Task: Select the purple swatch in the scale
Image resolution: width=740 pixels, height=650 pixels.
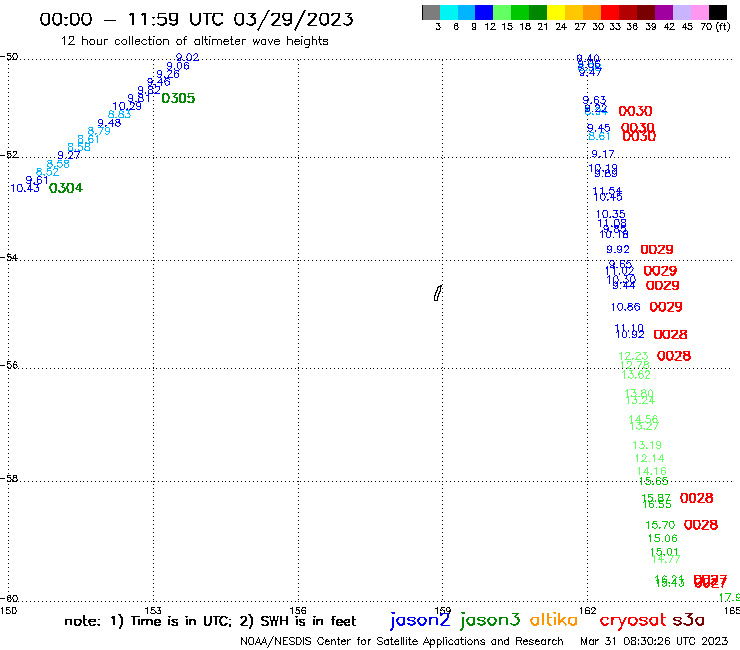Action: point(664,12)
